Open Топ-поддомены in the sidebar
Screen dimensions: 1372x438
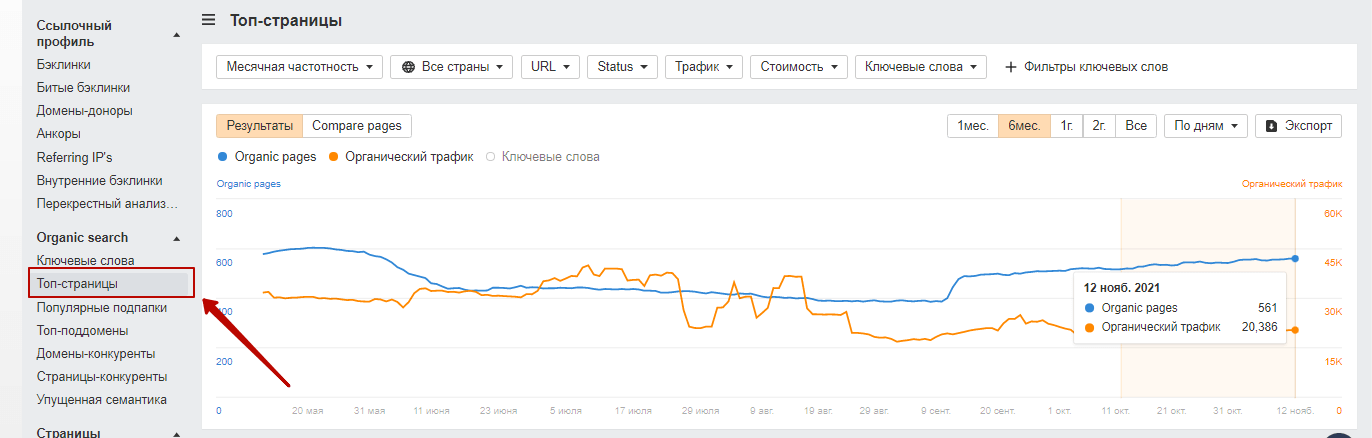[x=82, y=330]
